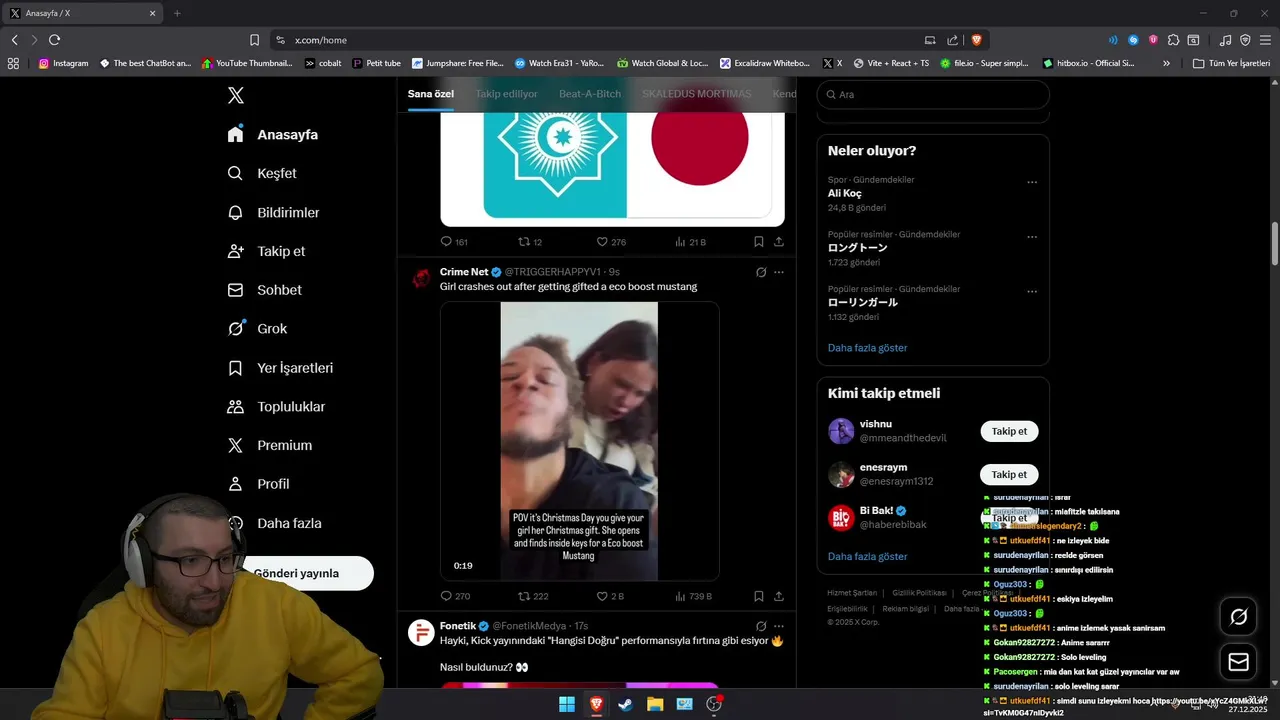1280x720 pixels.
Task: Open more options for ローリンガール trend
Action: [1032, 292]
